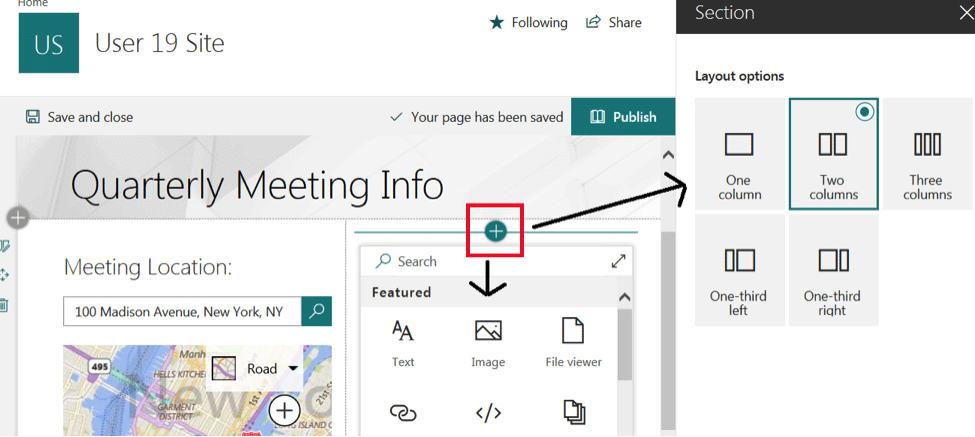Select the Three columns layout
This screenshot has width=975, height=437.
pyautogui.click(x=927, y=154)
